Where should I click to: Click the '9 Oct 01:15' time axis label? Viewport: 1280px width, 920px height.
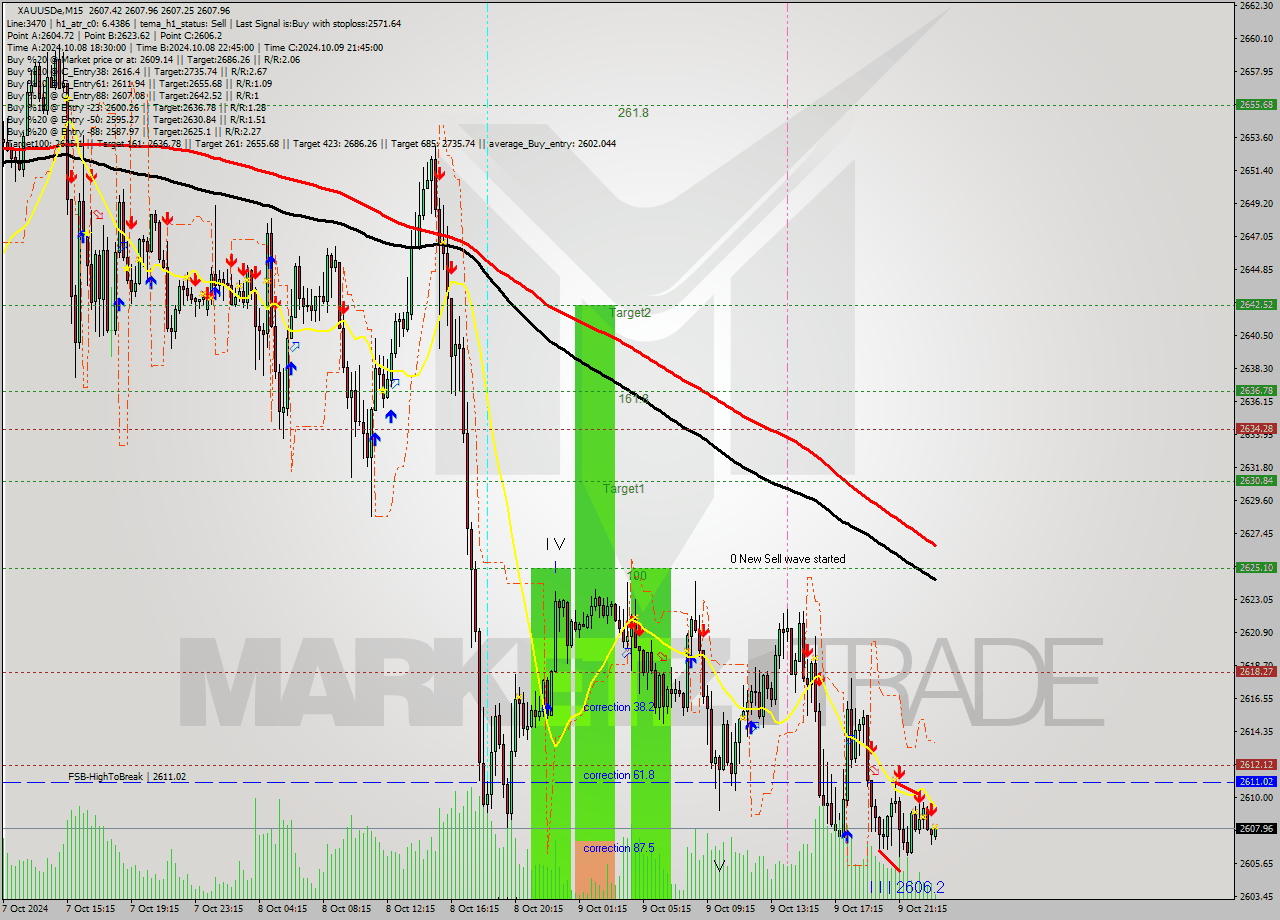[x=602, y=910]
